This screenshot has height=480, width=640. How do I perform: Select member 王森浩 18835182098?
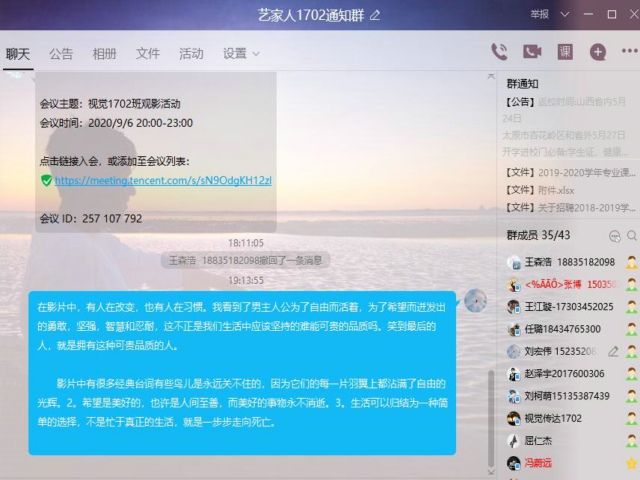click(569, 262)
